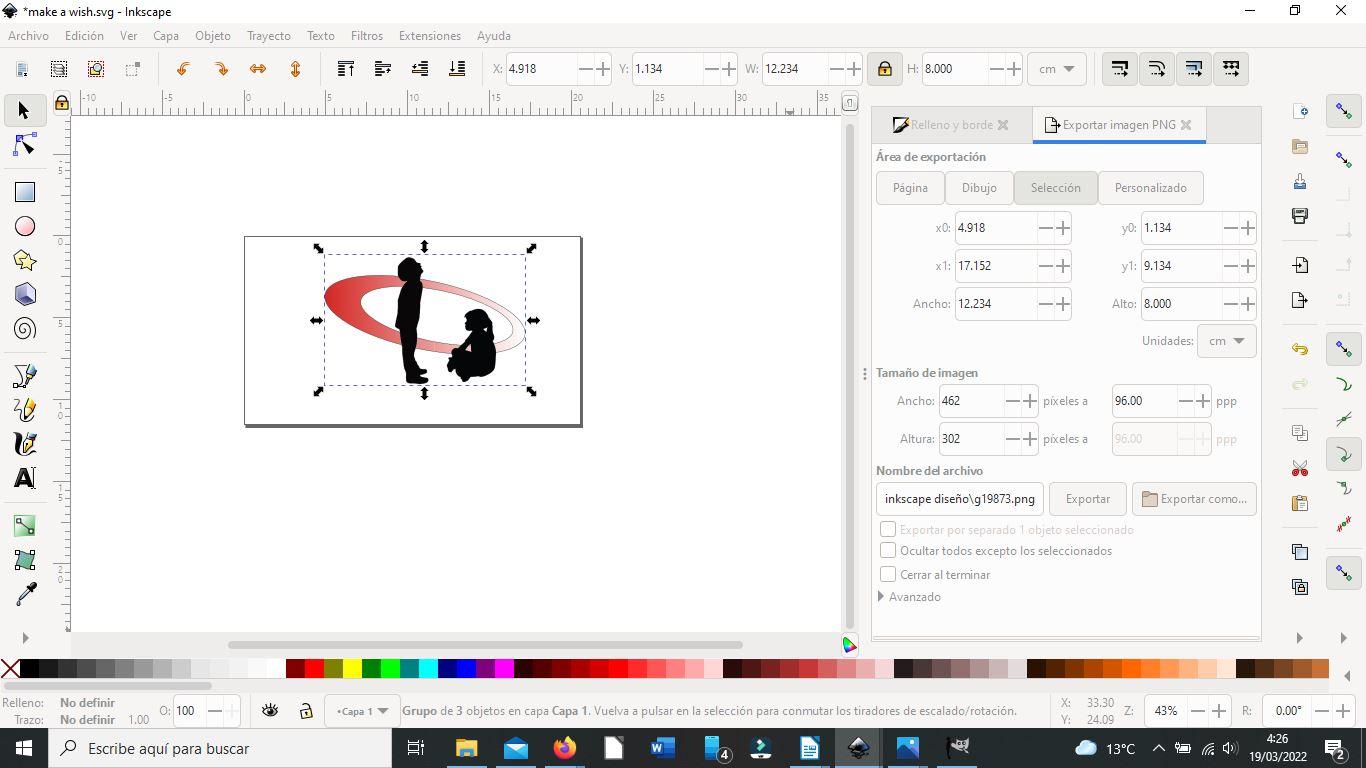Expand right command bar overflow arrow
This screenshot has height=768, width=1366.
(1300, 638)
